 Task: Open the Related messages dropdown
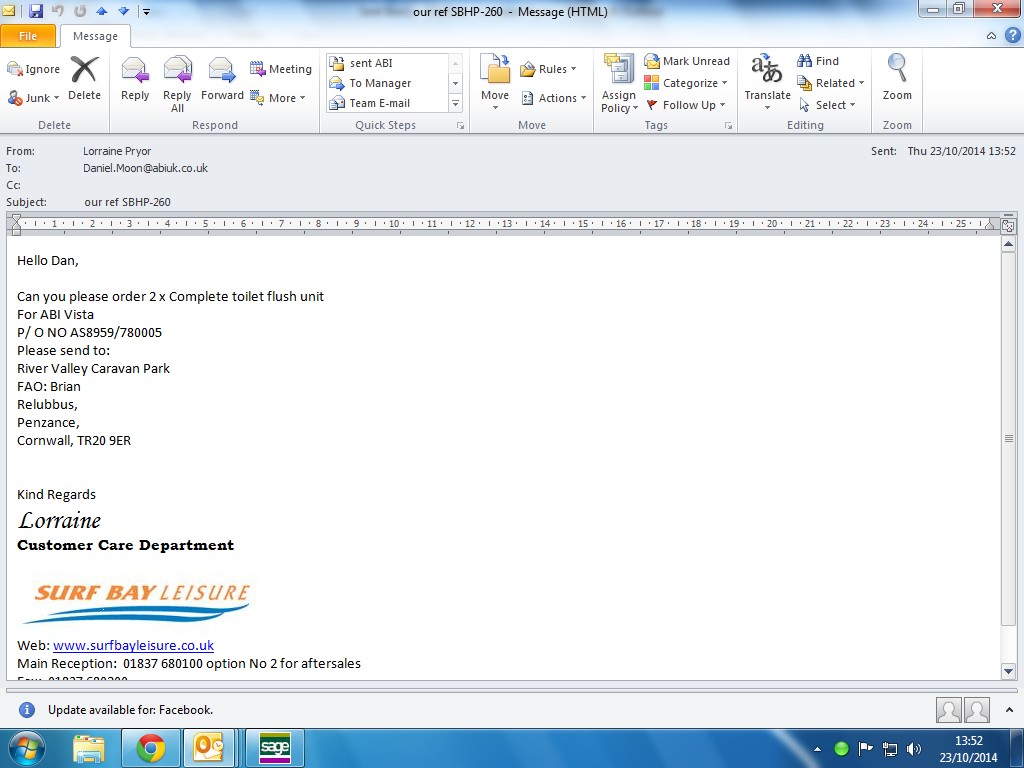pos(831,83)
